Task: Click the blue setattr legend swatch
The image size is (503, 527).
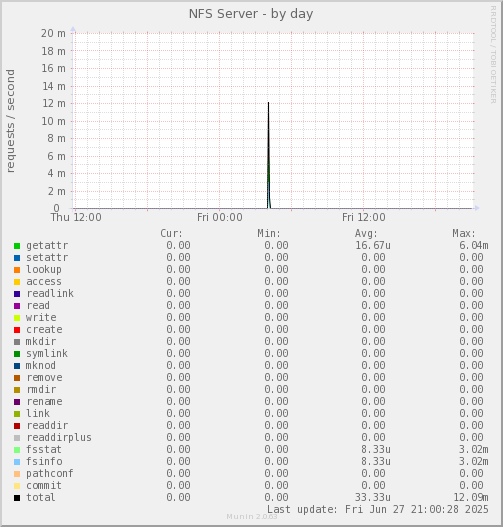Action: [17, 258]
